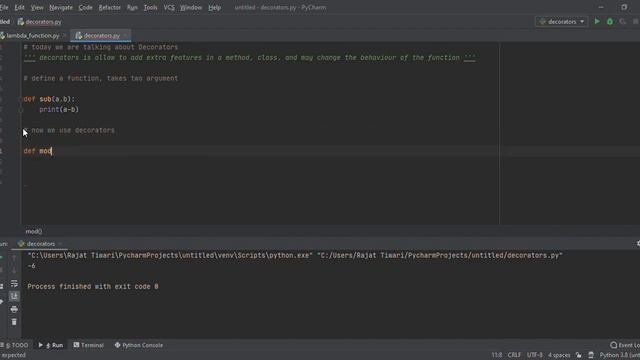Click decorators.py in the navigation breadcrumb

(x=40, y=22)
